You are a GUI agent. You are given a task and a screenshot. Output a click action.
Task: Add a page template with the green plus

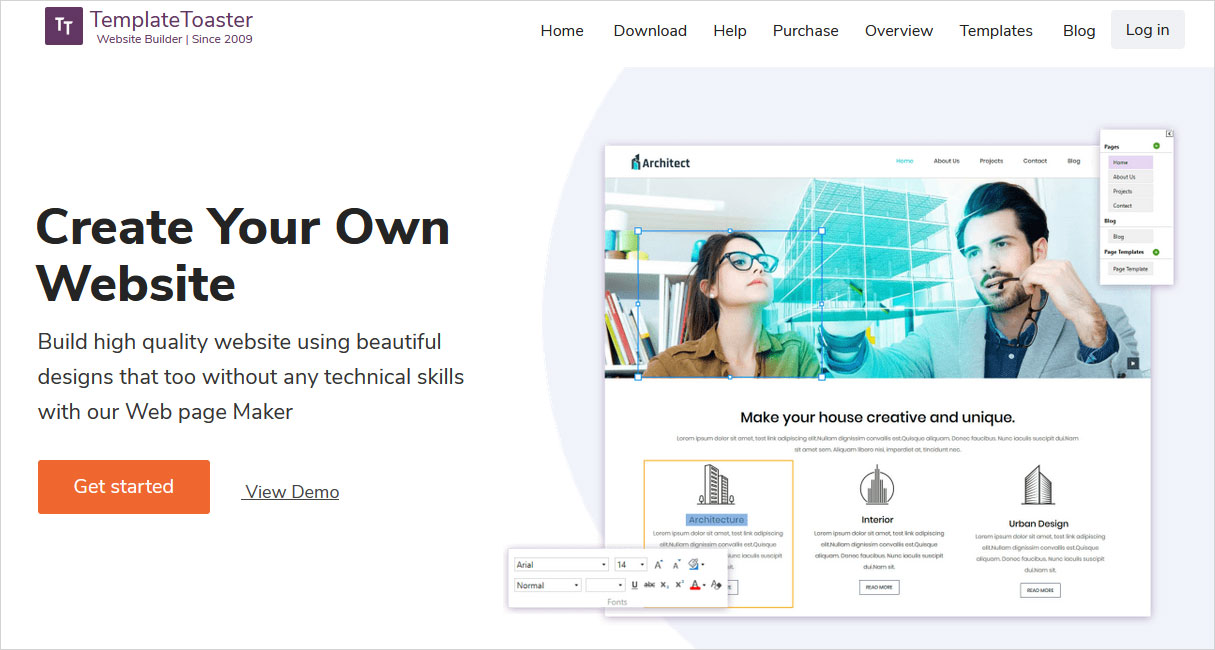[1156, 252]
